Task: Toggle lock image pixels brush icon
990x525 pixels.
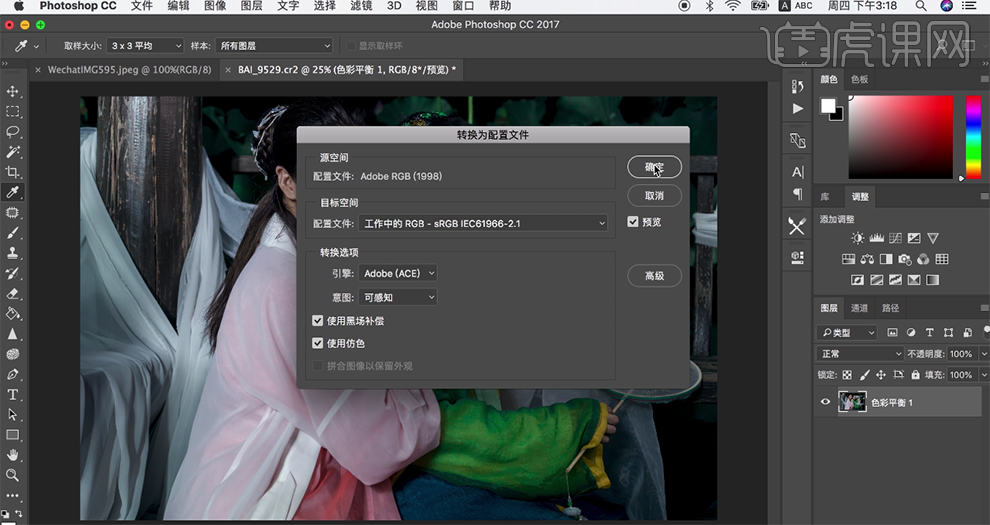Action: pos(864,375)
